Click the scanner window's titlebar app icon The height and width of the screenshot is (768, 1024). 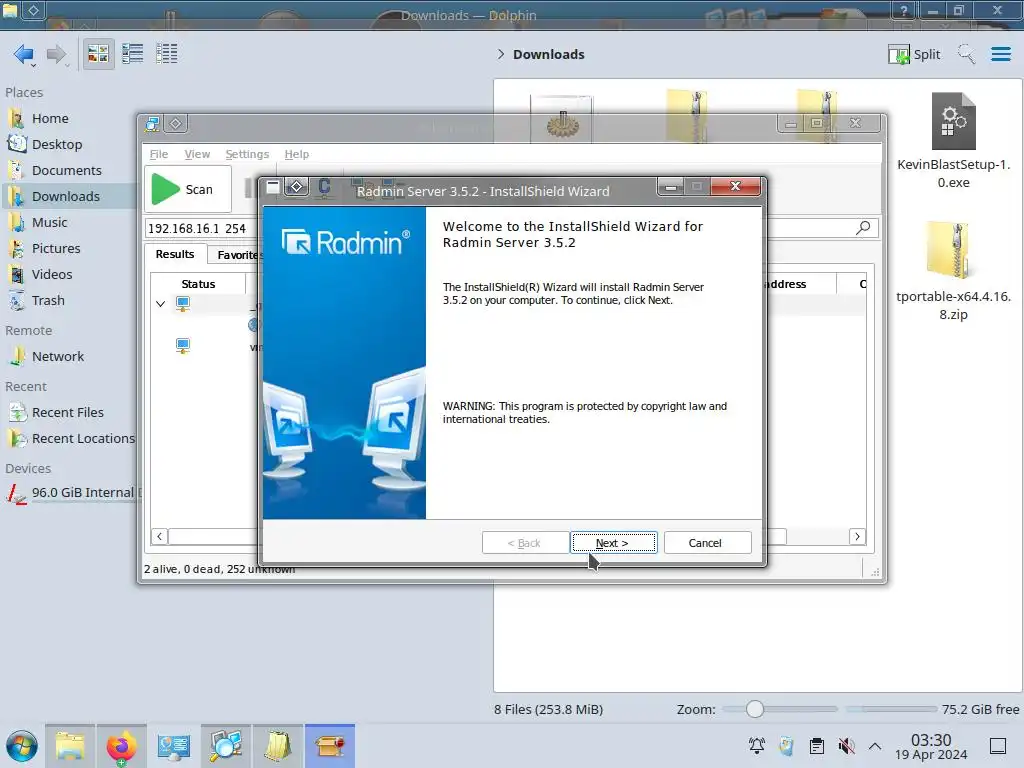(x=153, y=123)
